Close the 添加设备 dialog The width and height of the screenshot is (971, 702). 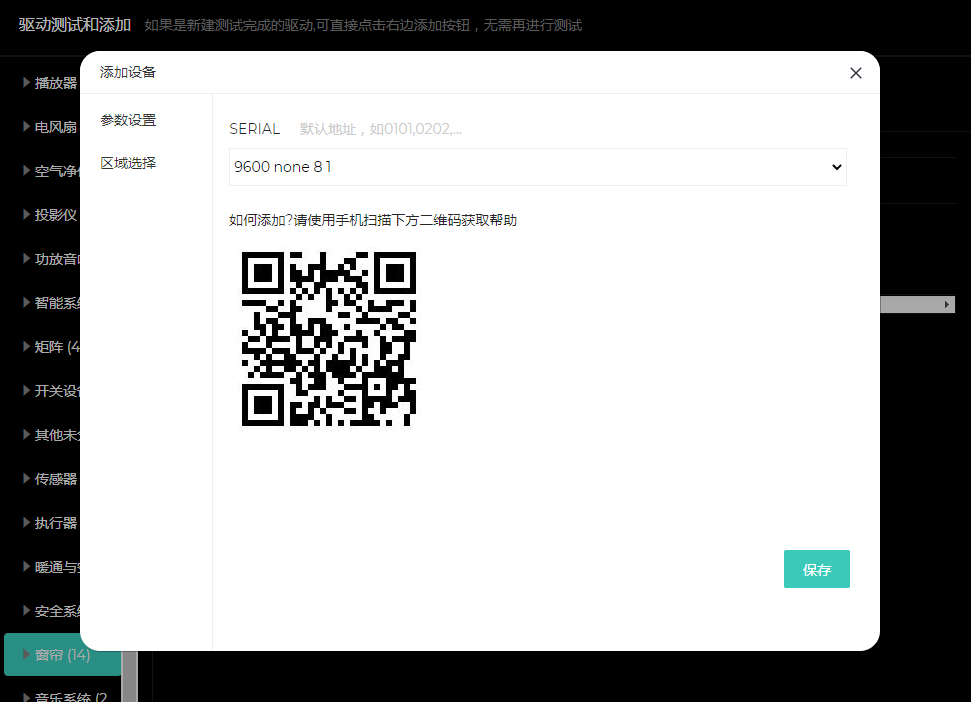coord(855,73)
